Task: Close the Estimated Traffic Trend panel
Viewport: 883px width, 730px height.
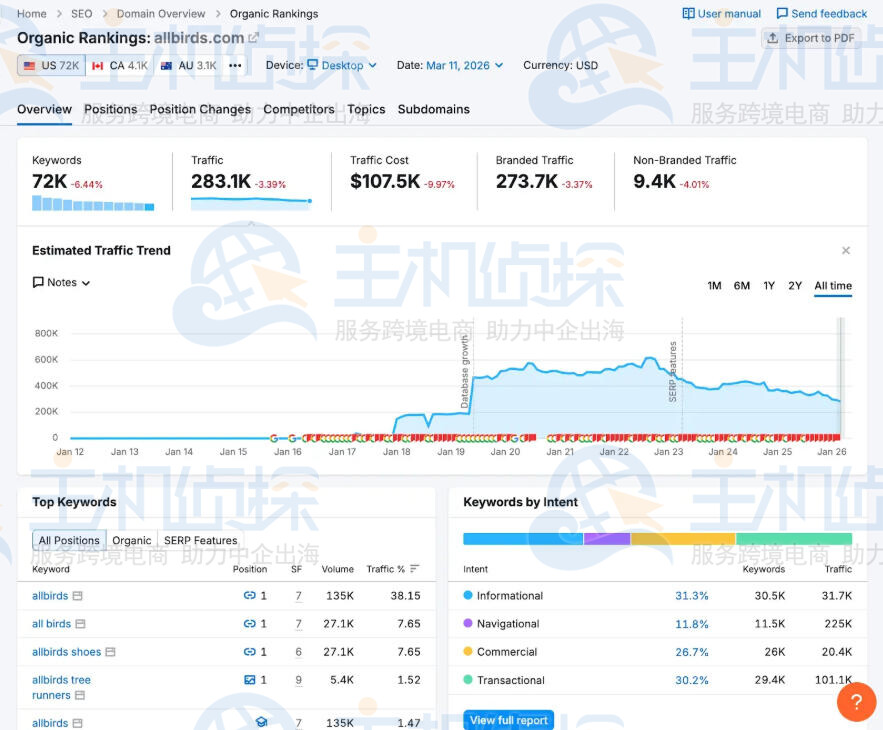Action: pyautogui.click(x=846, y=251)
